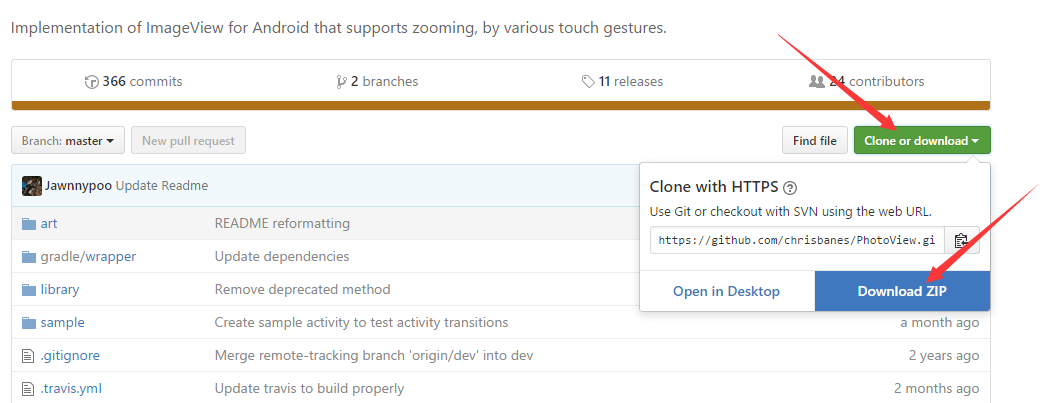Click the .travis.yml file icon
The height and width of the screenshot is (403, 1056).
point(29,388)
